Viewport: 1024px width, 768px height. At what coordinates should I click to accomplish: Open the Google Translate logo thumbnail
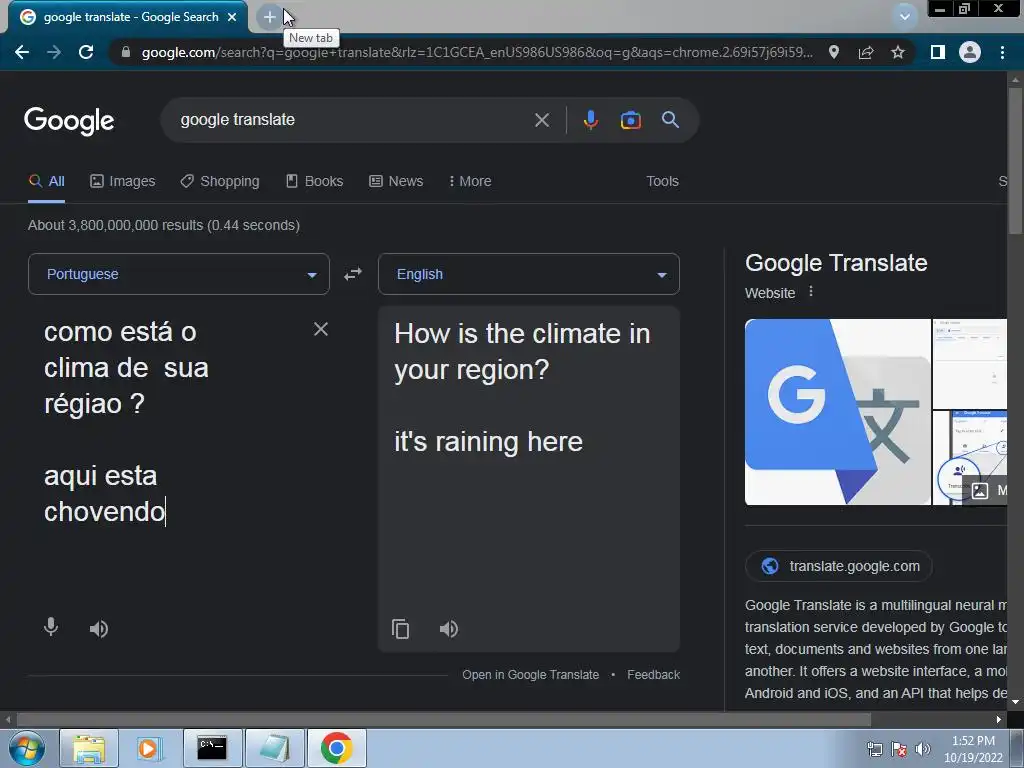[837, 412]
